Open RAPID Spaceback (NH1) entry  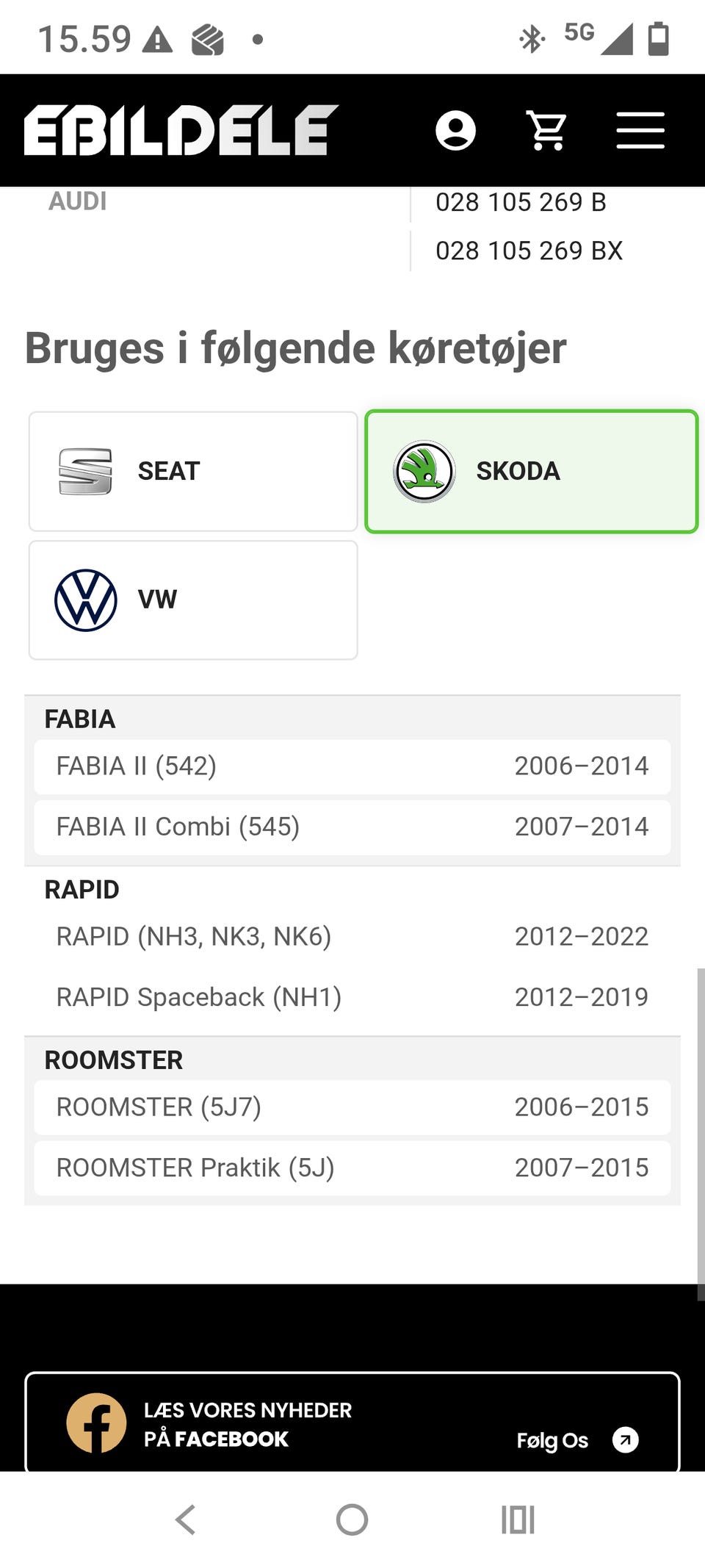[x=352, y=997]
